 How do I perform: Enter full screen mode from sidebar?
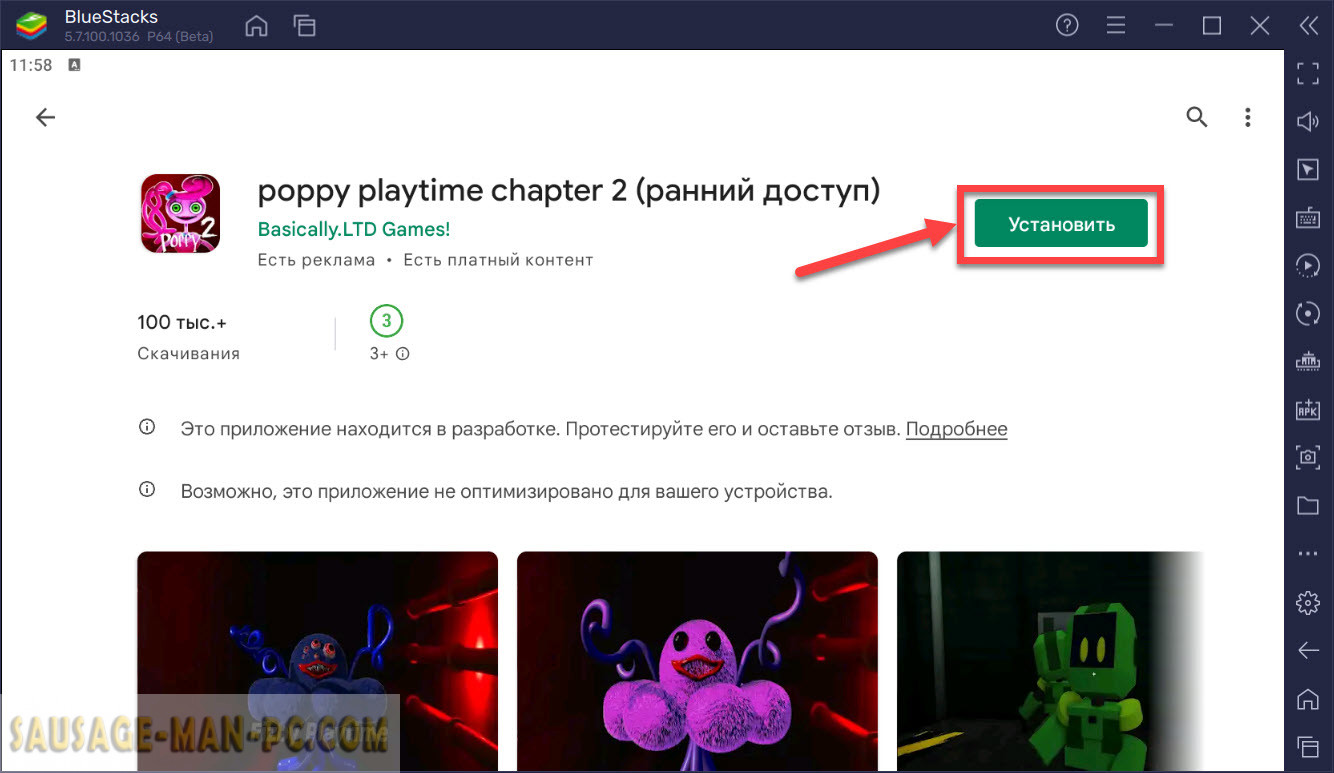1308,73
